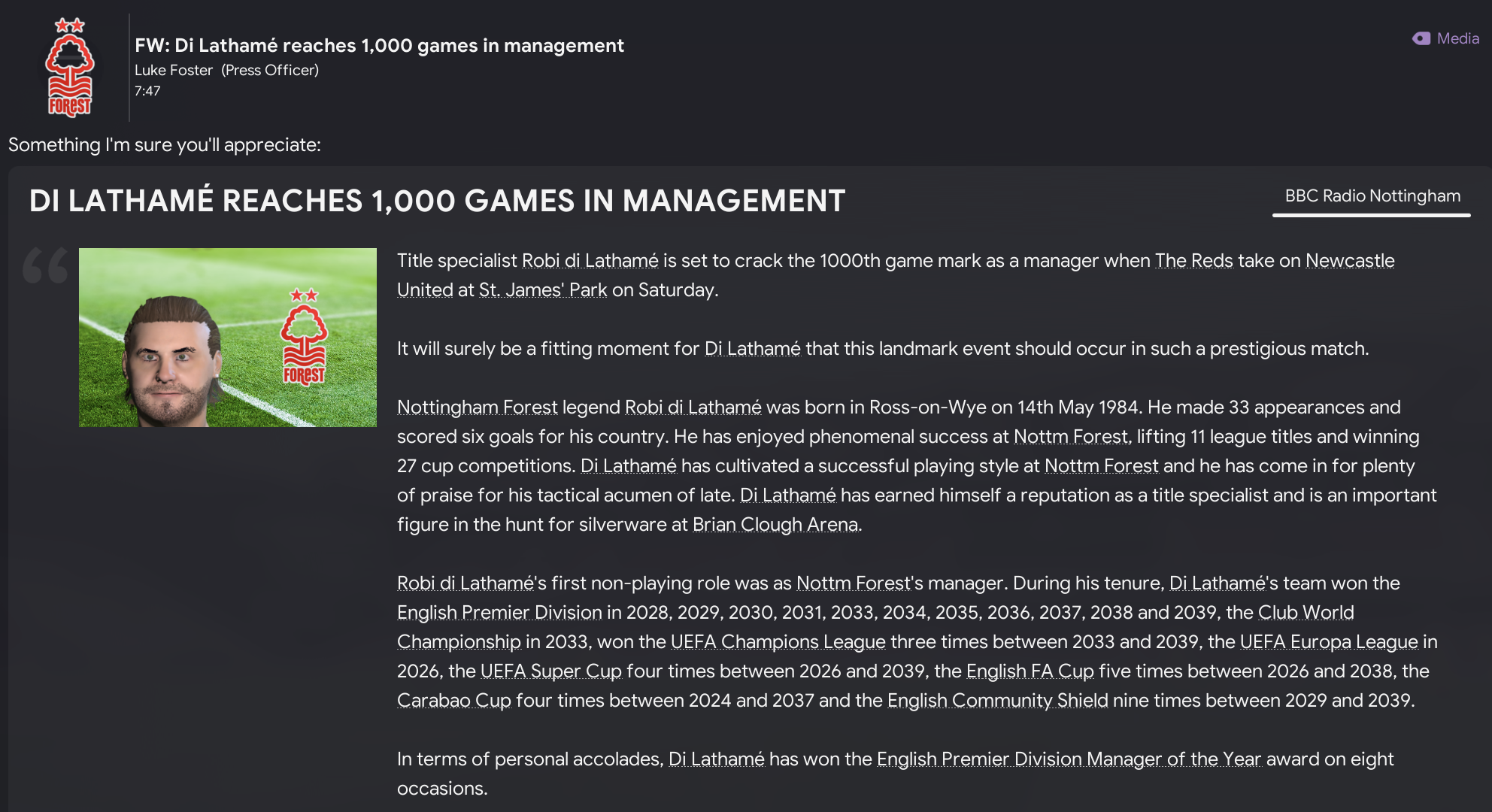Screen dimensions: 1492x812
Task: Open the Newcastle United link
Action: click(x=1349, y=261)
